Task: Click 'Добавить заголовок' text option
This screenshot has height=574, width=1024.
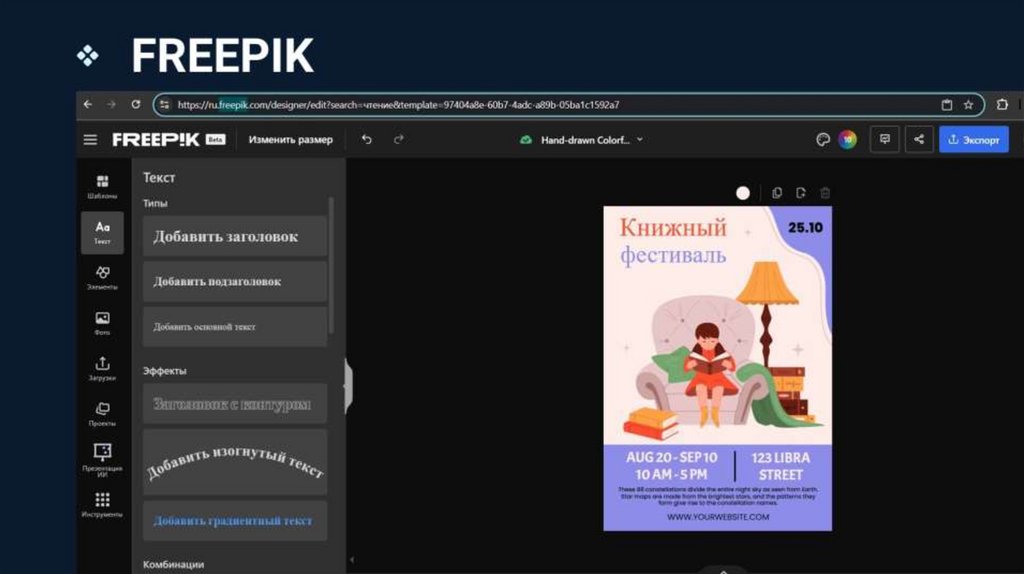Action: (x=235, y=236)
